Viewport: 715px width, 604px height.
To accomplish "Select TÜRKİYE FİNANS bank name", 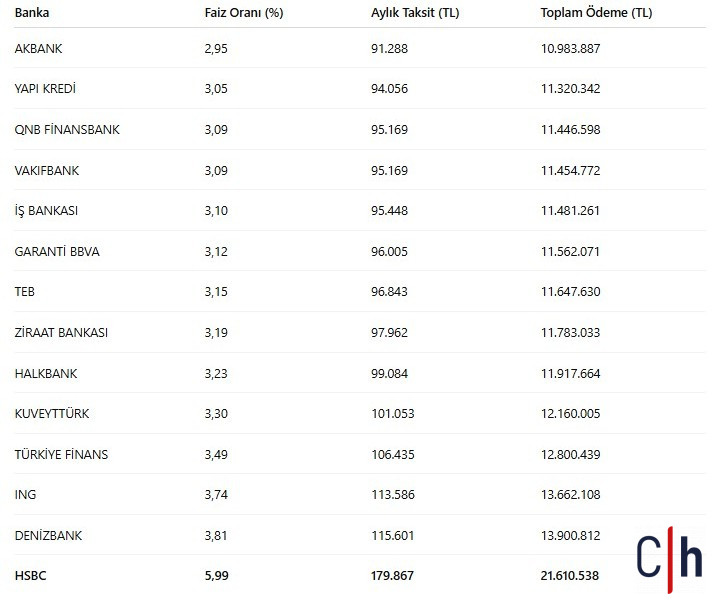I will [x=61, y=454].
